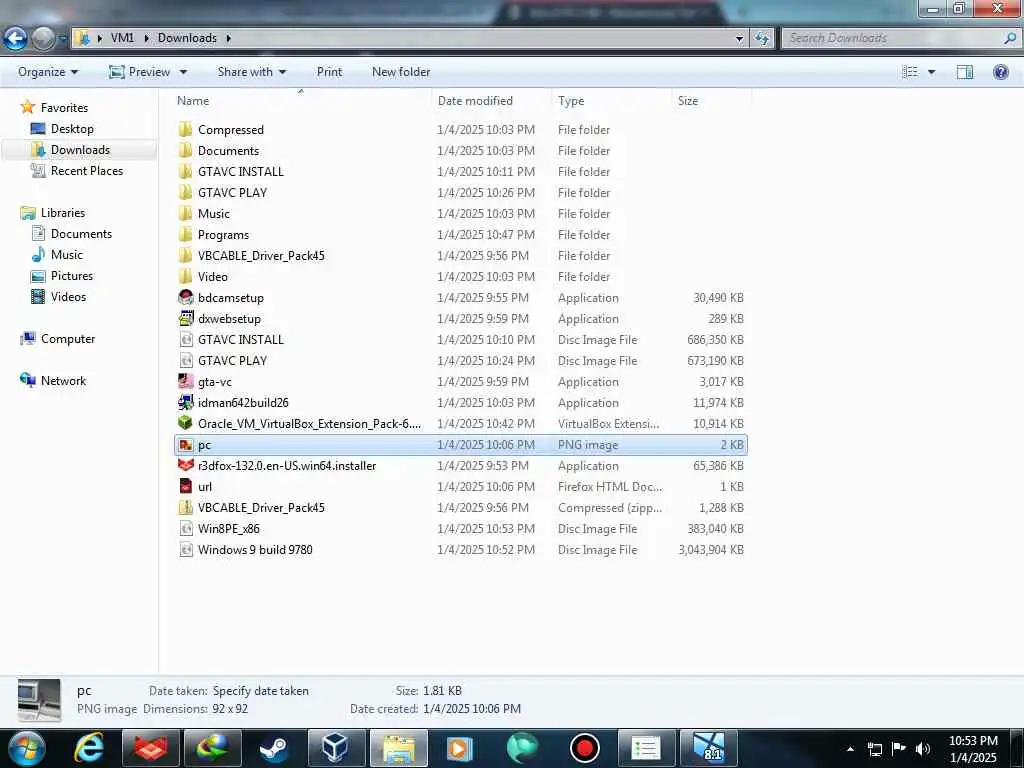Screen dimensions: 1024x768
Task: Select Desktop under Favorites
Action: (72, 129)
